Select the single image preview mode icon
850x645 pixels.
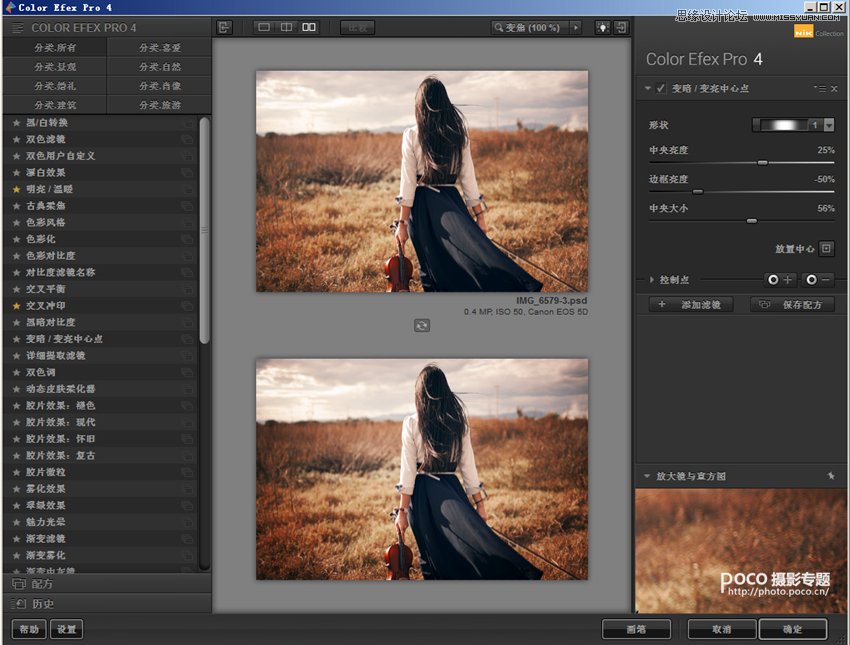point(264,28)
